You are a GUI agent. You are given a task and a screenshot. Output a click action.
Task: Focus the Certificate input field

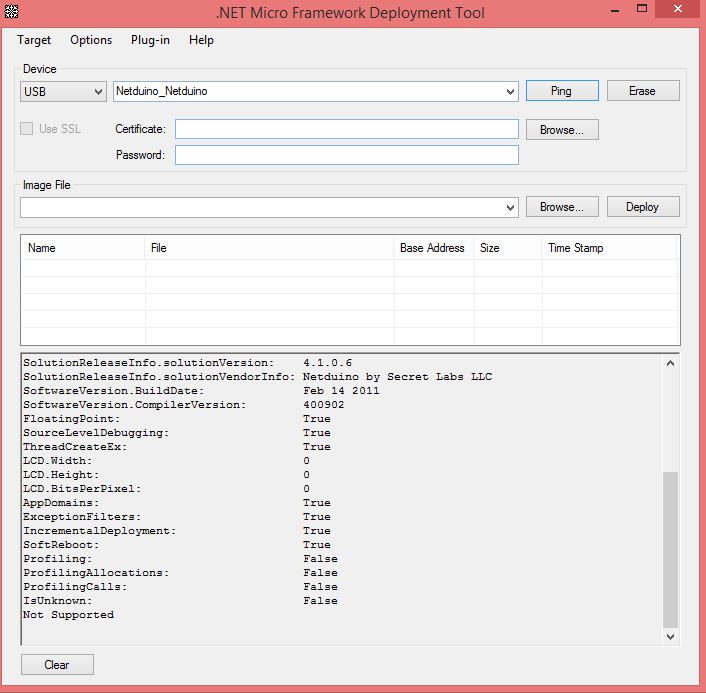(347, 129)
